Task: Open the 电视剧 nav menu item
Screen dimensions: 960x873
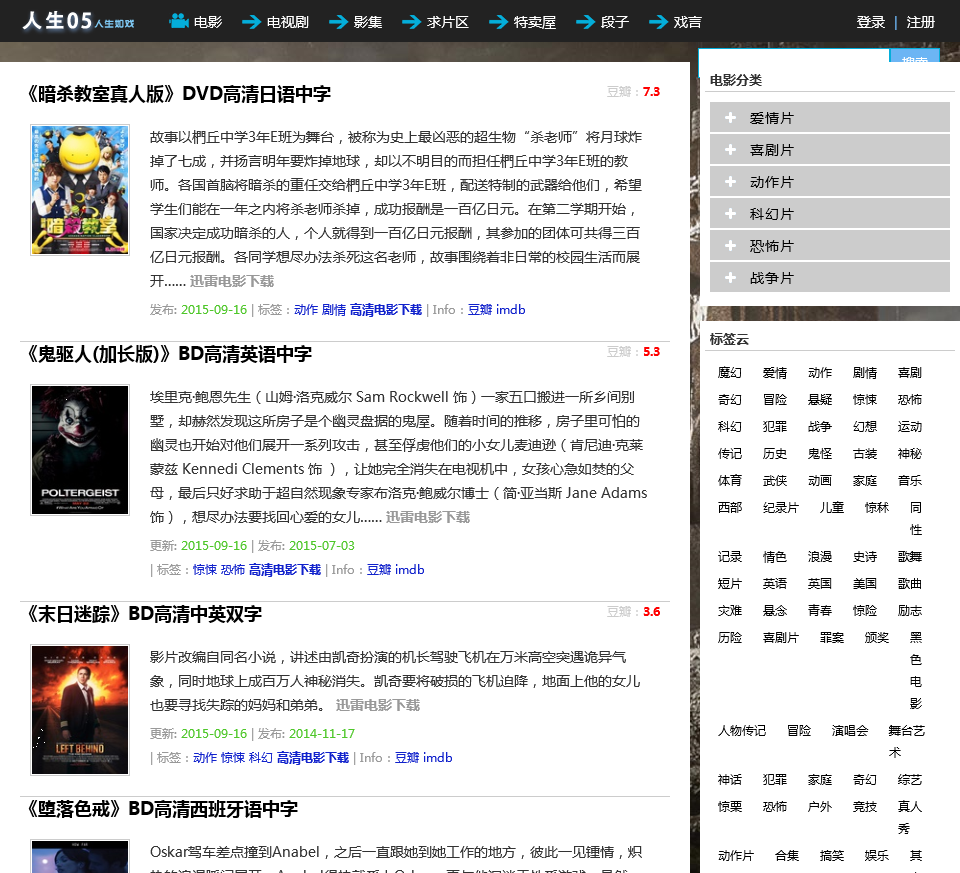Action: click(x=287, y=22)
